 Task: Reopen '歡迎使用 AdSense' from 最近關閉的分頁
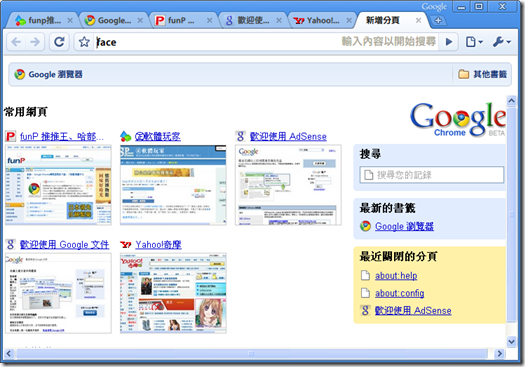(x=413, y=310)
